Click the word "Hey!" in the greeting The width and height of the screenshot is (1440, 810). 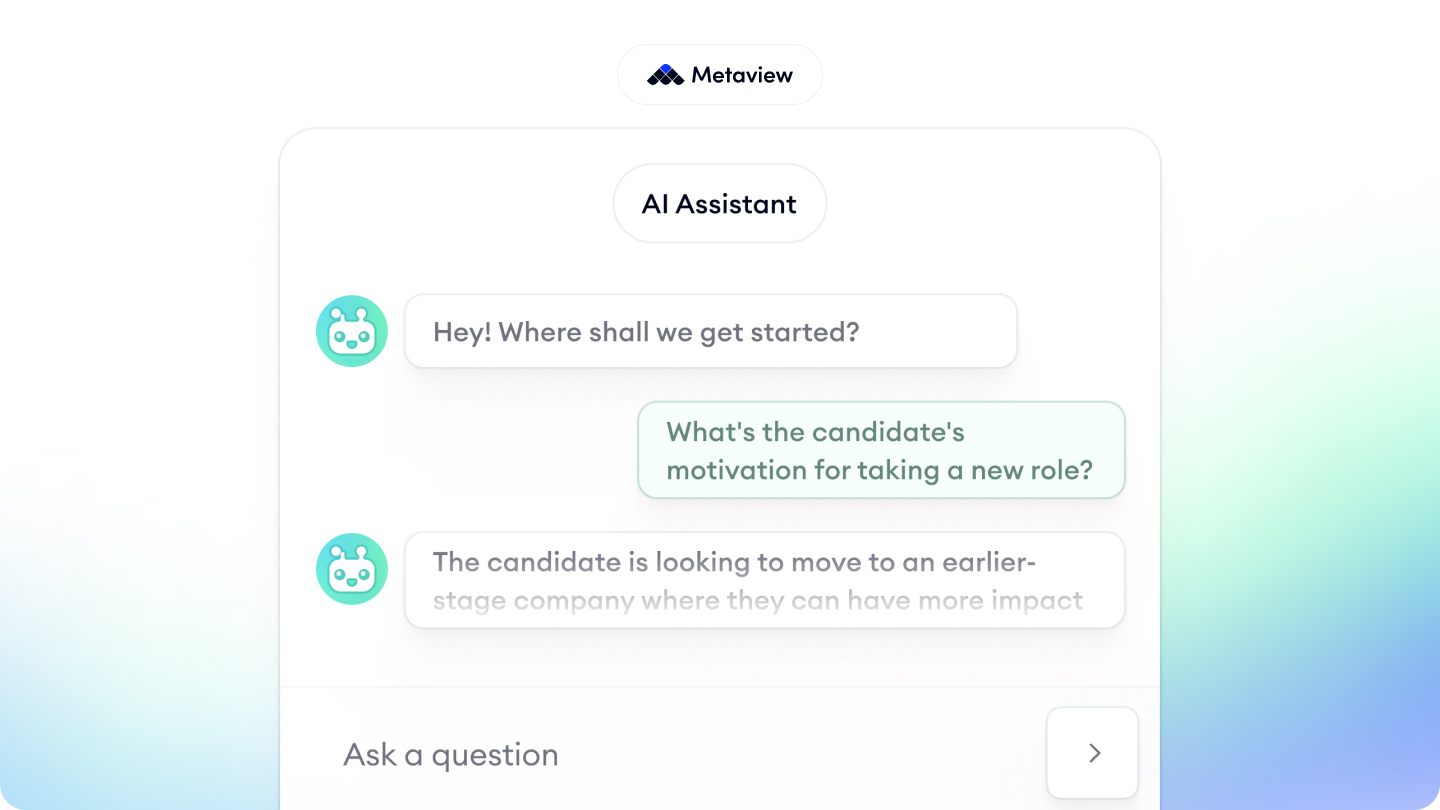click(x=462, y=332)
